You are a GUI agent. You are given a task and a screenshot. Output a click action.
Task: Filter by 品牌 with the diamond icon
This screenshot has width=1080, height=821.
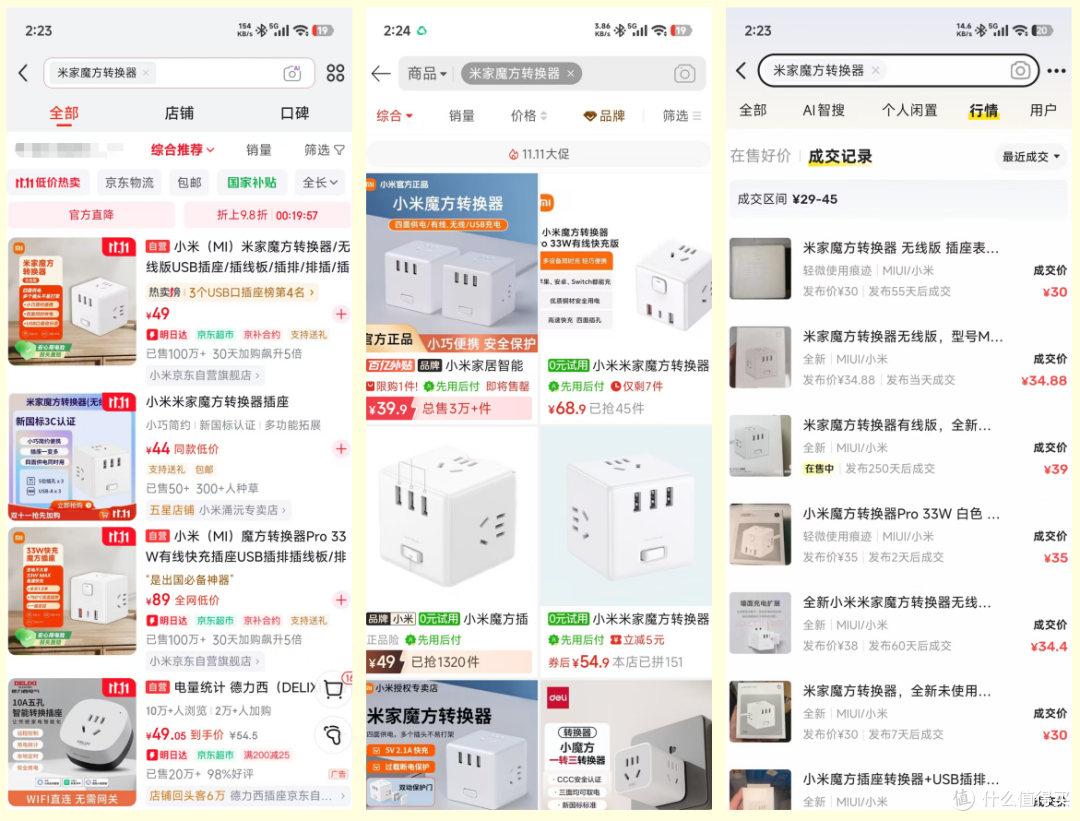coord(604,116)
